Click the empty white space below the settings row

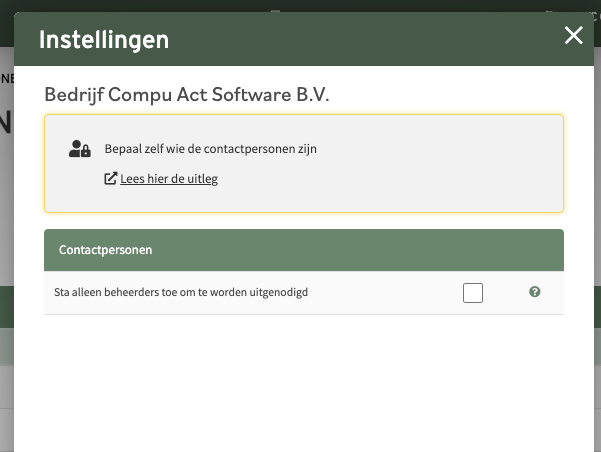[304, 383]
